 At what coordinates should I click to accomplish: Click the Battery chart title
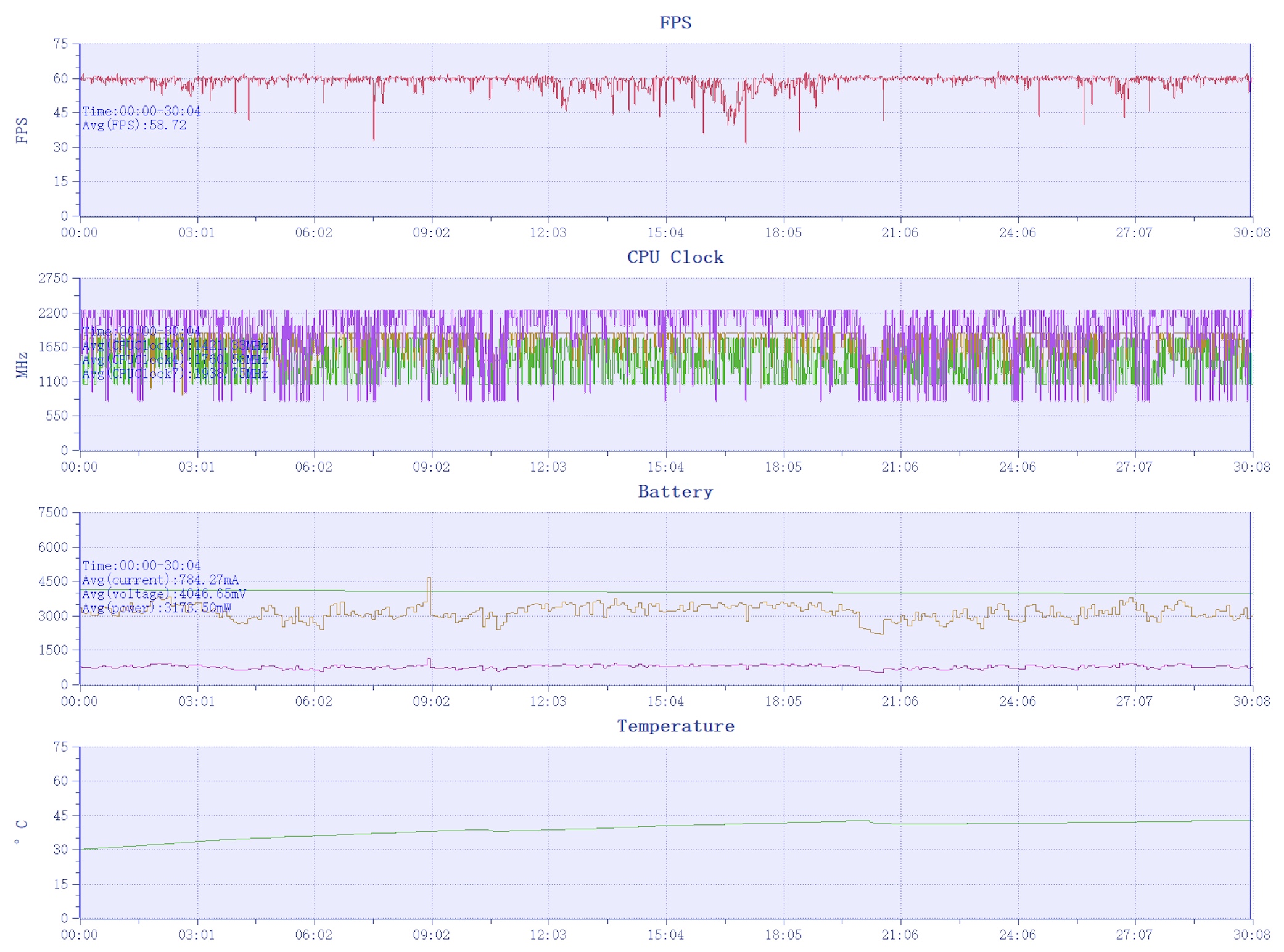(x=675, y=491)
